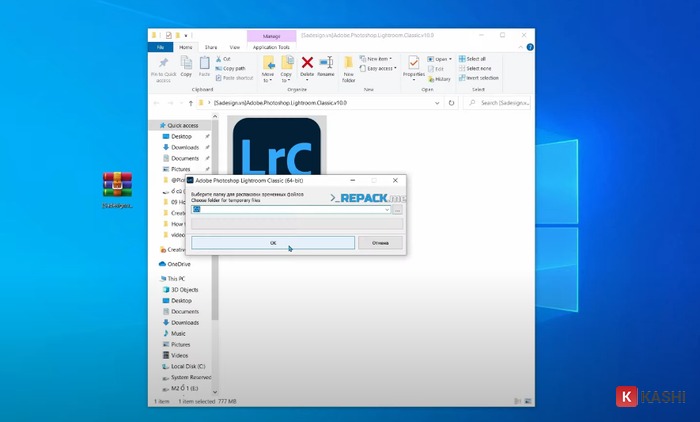Click the Up arrow navigation icon
The width and height of the screenshot is (700, 422).
189,102
